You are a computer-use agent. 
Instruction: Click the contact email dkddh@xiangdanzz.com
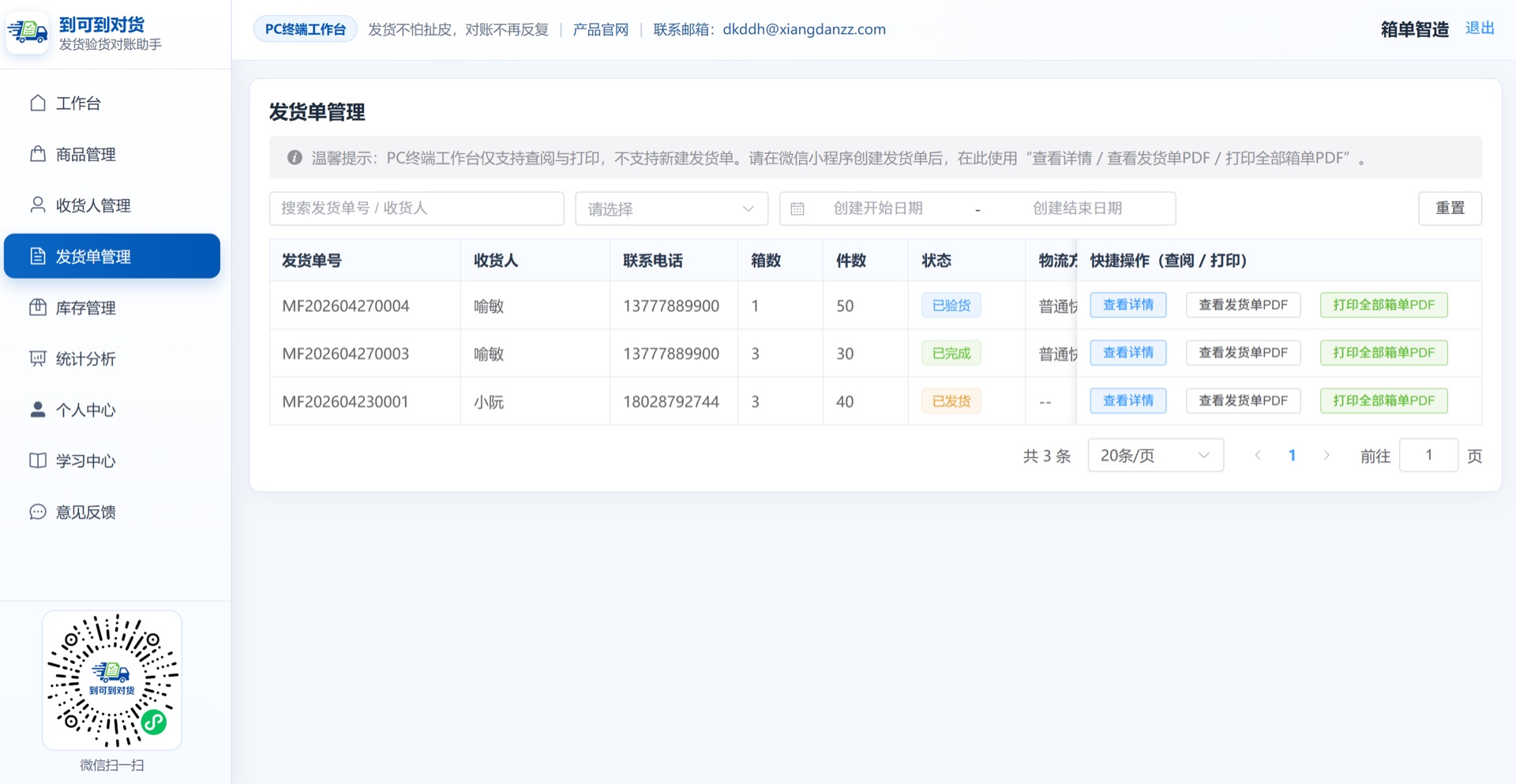(x=804, y=29)
